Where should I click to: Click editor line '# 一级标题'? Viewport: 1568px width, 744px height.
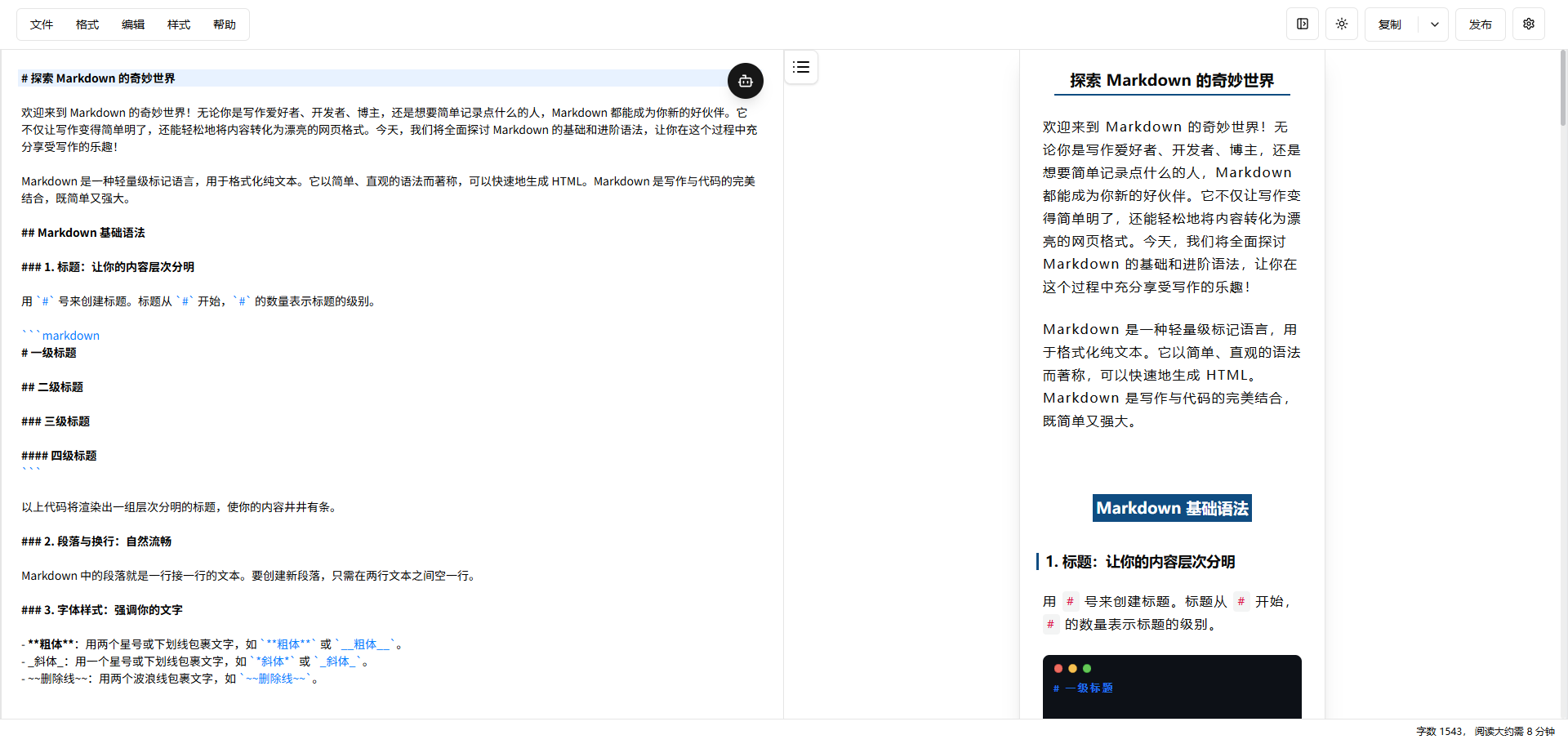coord(49,353)
